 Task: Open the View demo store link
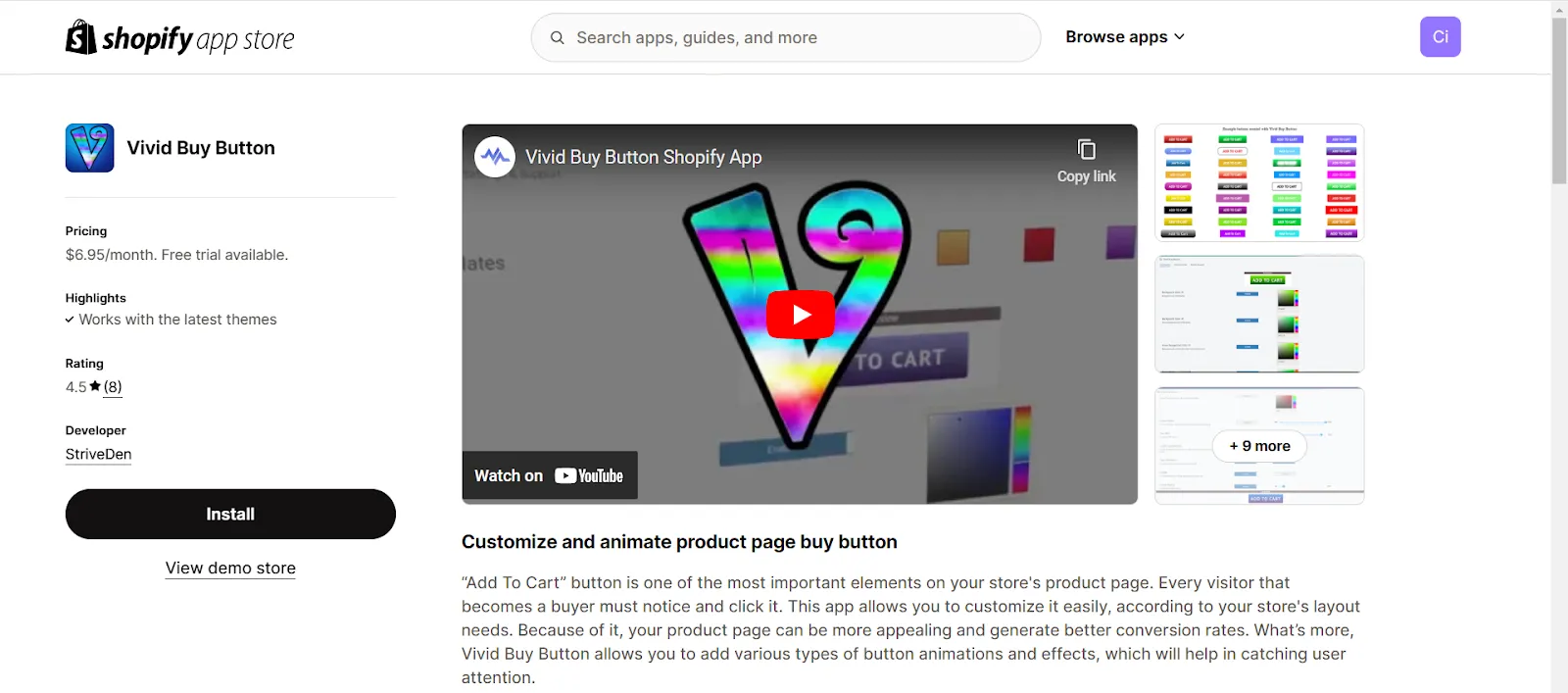tap(230, 569)
